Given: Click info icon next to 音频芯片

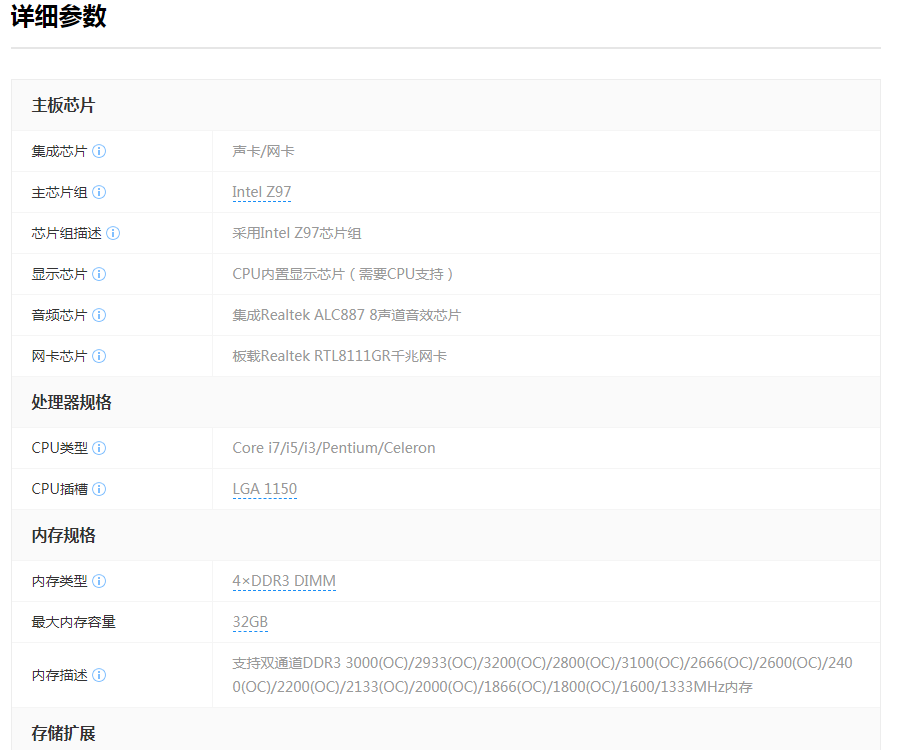Looking at the screenshot, I should click(x=99, y=315).
